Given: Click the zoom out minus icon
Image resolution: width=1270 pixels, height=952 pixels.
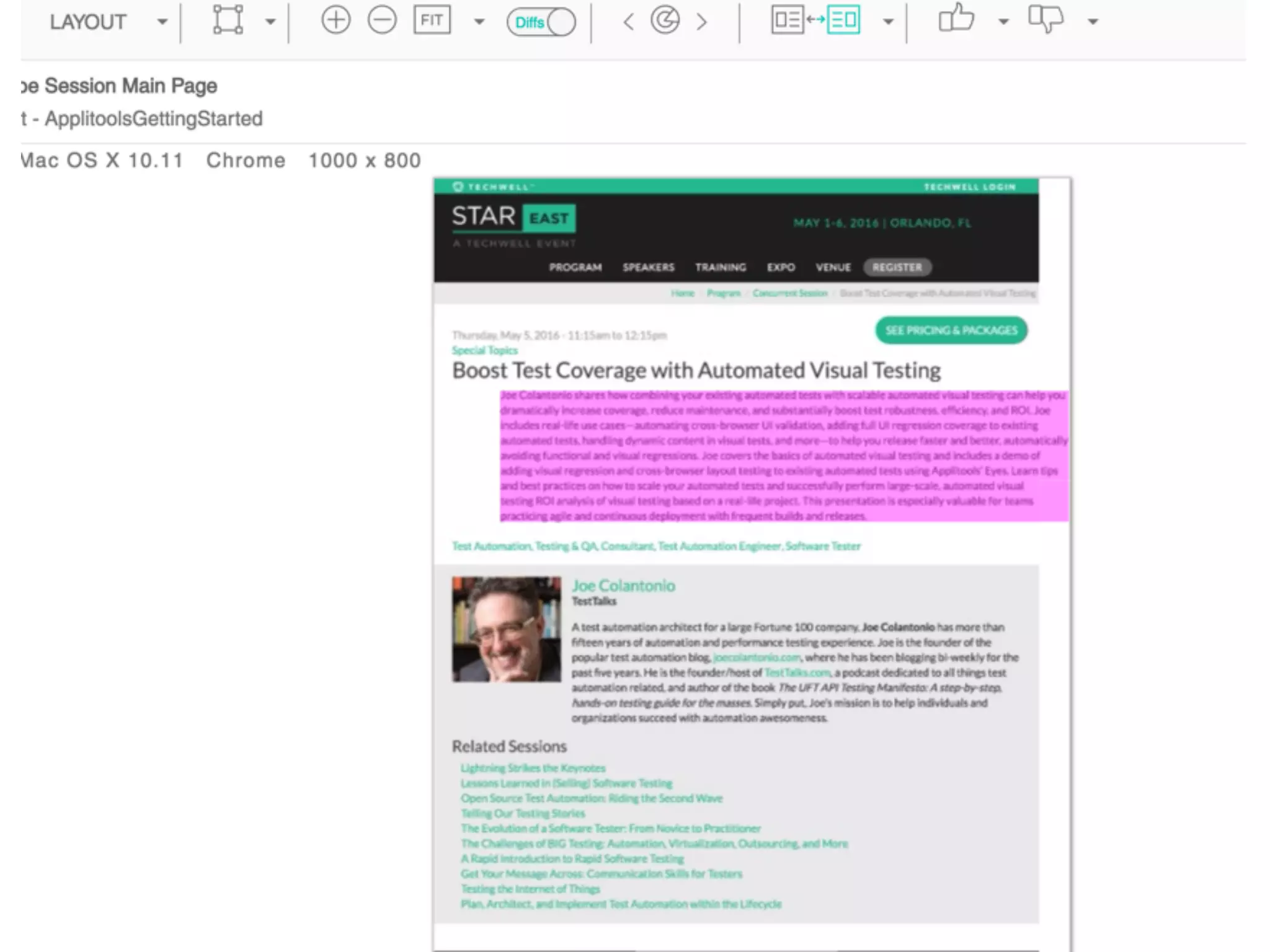Looking at the screenshot, I should tap(382, 21).
